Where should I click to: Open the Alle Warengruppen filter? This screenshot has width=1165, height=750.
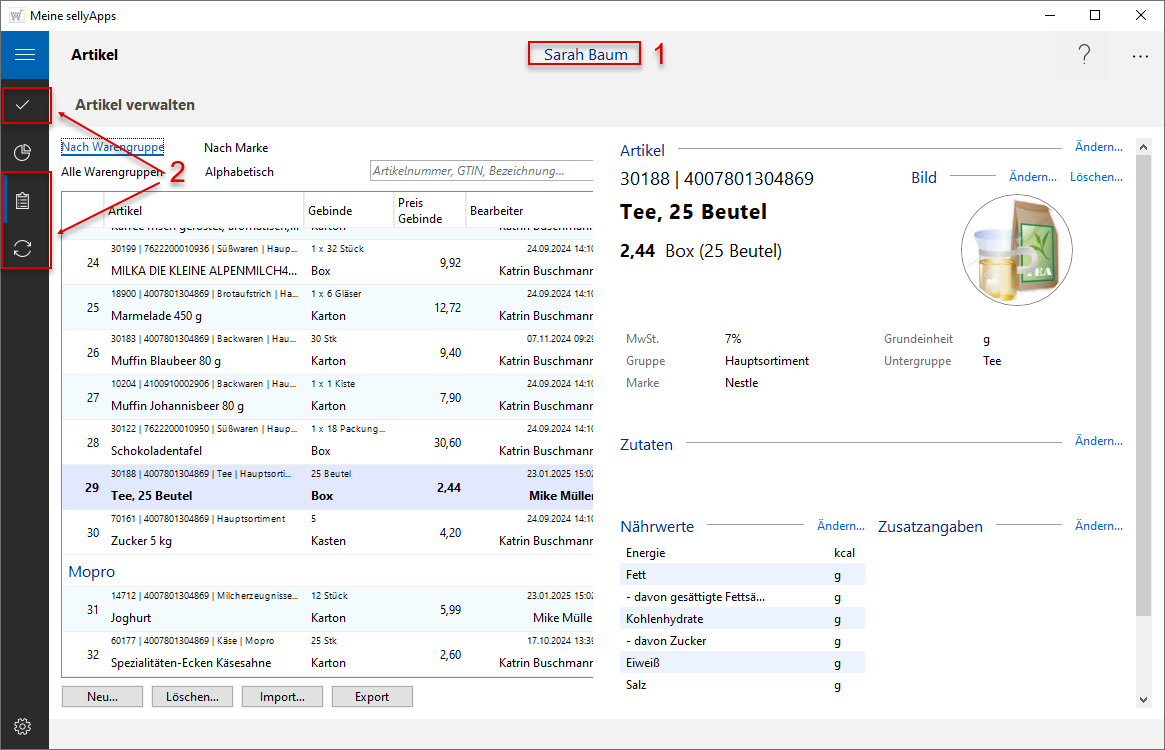pos(112,172)
